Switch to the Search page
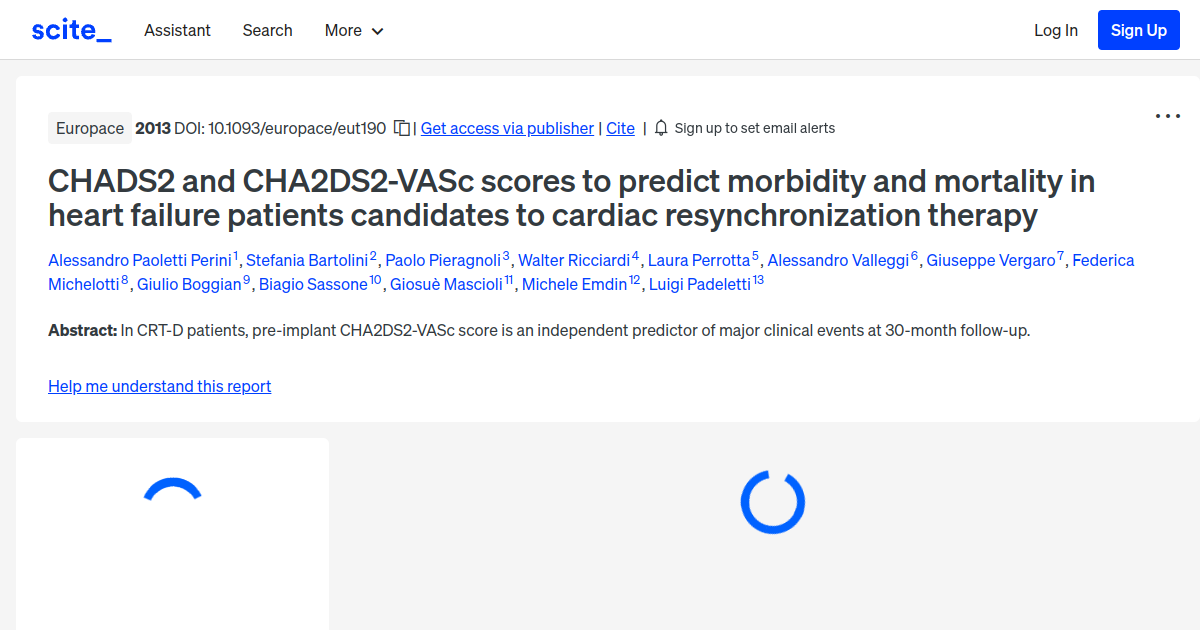The width and height of the screenshot is (1200, 630). coord(267,30)
